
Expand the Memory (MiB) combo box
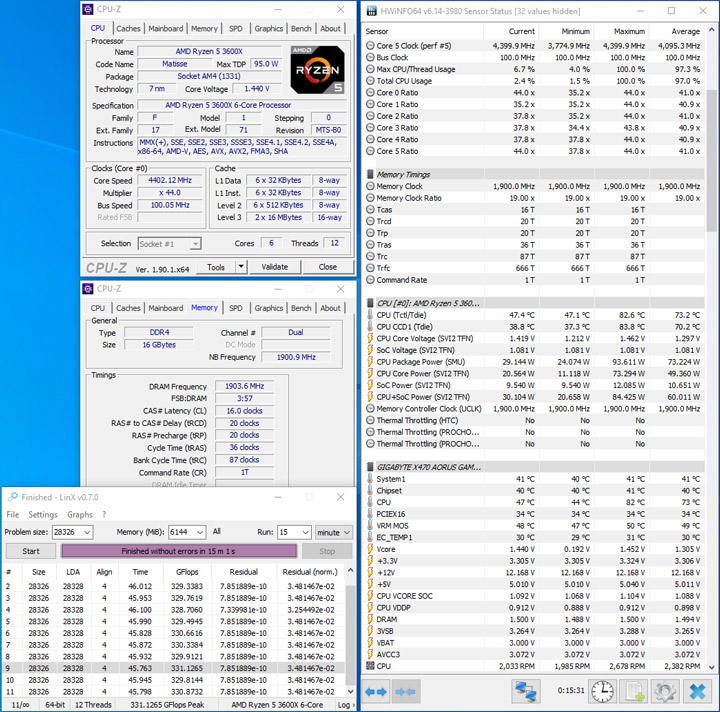click(201, 533)
